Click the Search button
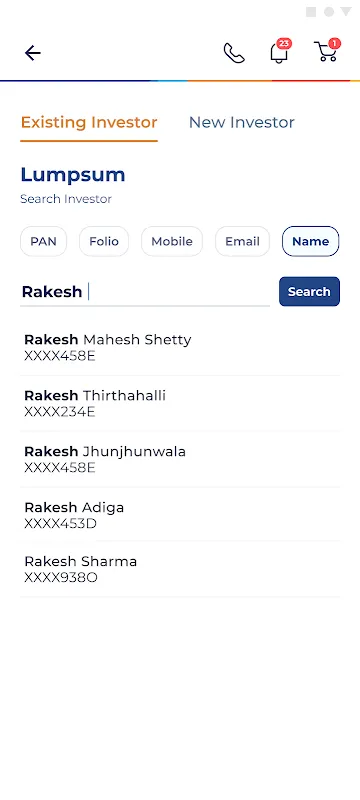Viewport: 360px width, 800px height. click(x=309, y=291)
